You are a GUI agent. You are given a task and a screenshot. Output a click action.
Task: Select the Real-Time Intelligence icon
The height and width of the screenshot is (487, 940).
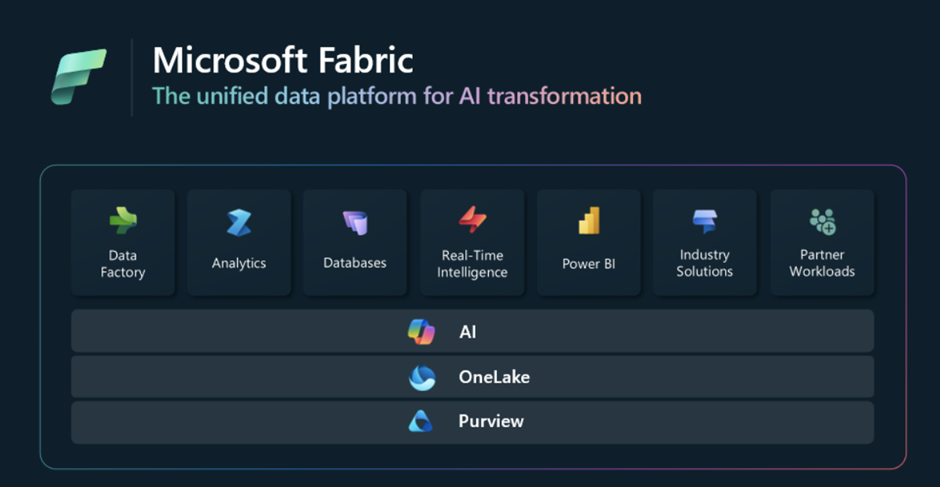(x=472, y=219)
